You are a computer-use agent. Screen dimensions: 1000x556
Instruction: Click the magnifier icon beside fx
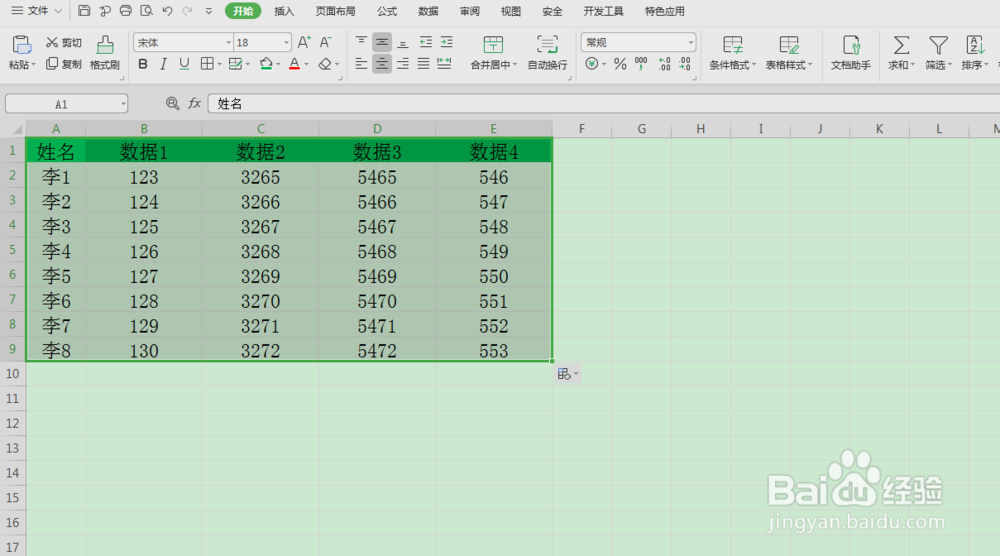click(172, 103)
